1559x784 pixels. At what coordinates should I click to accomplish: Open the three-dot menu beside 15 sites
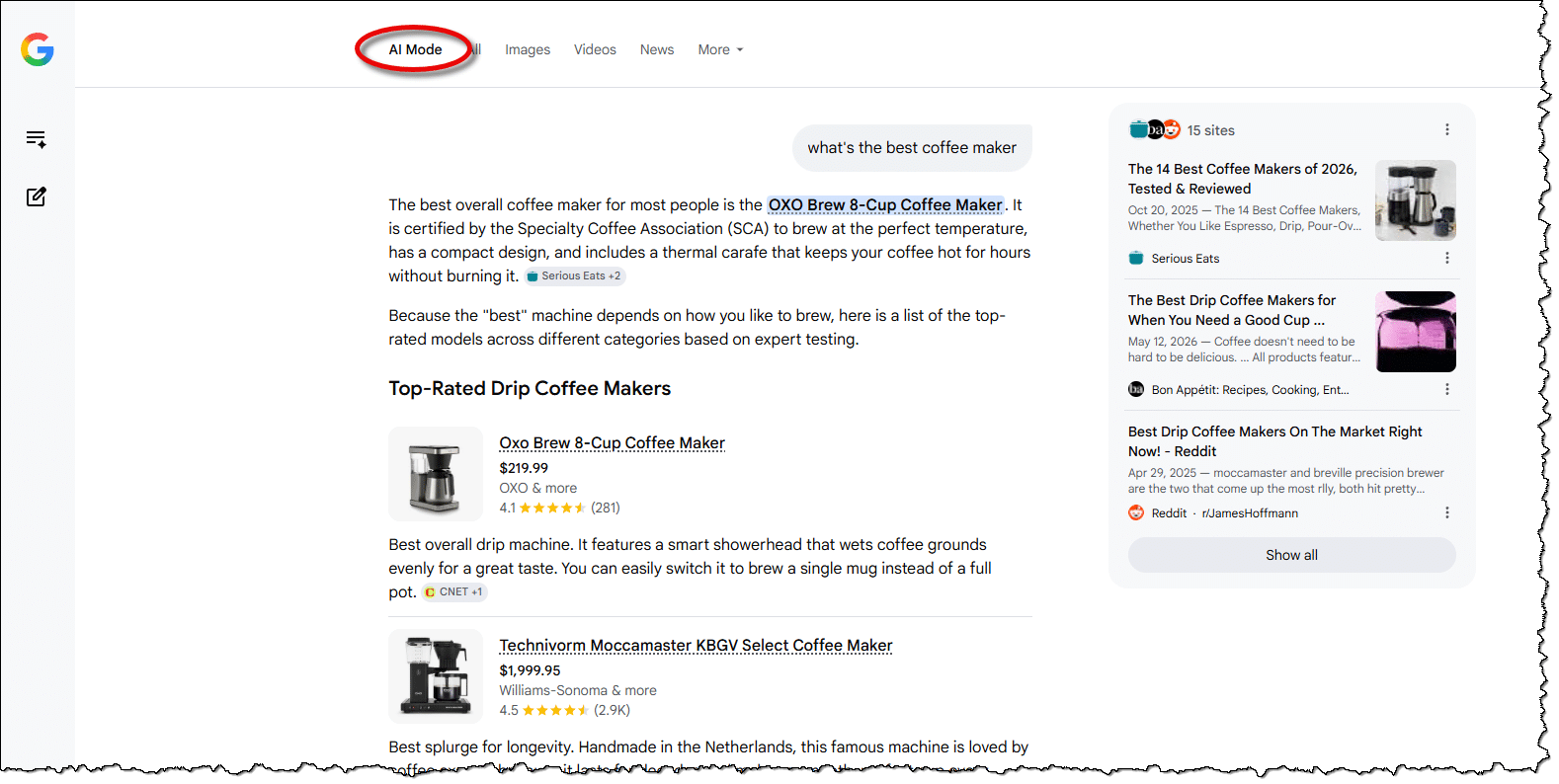coord(1447,130)
